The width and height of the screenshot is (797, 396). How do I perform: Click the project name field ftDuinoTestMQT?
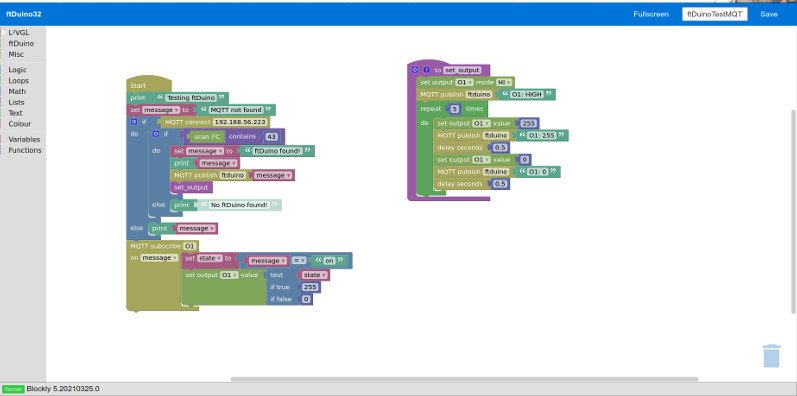pyautogui.click(x=715, y=14)
